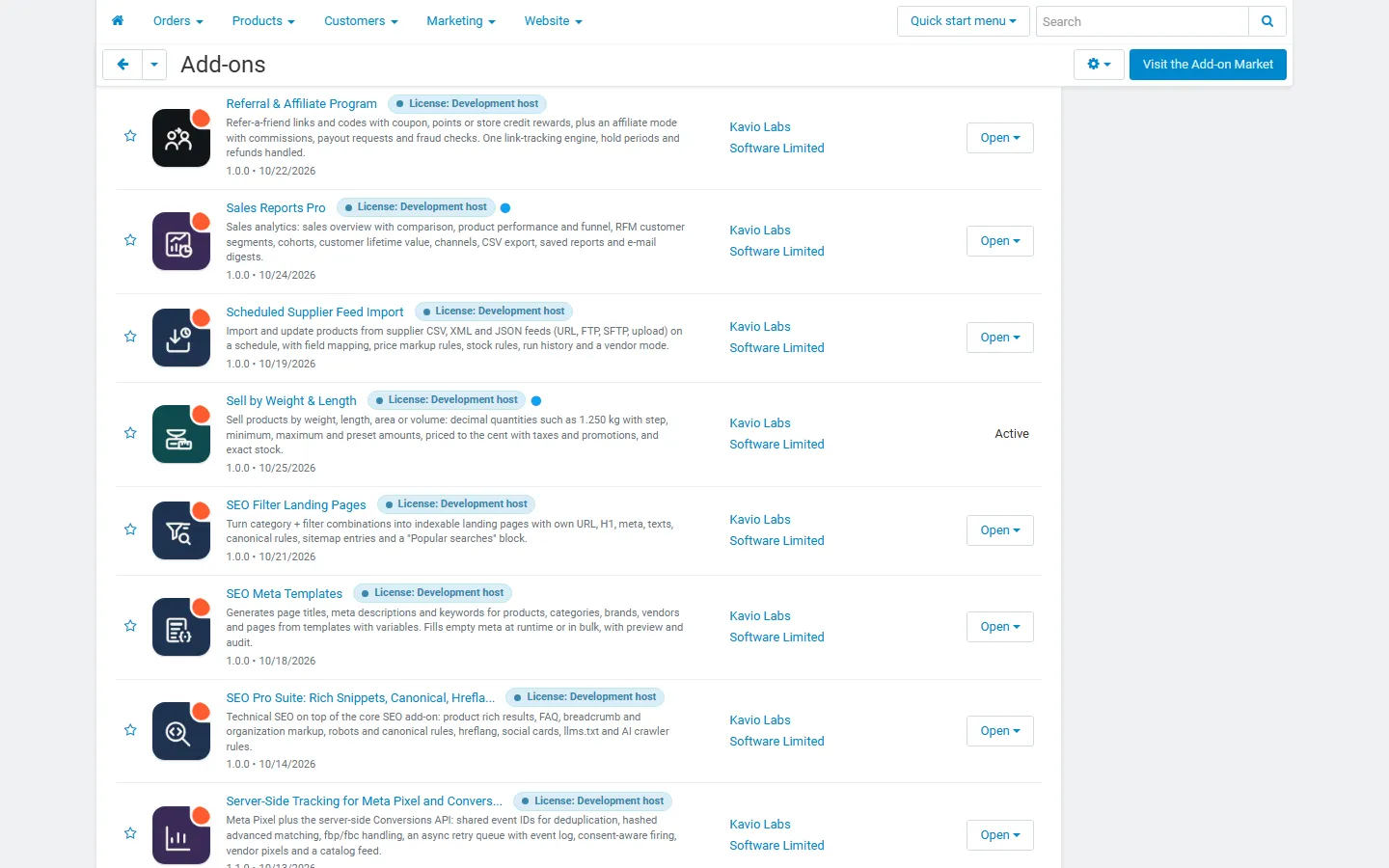
Task: Go back with the arrow button
Action: point(123,65)
